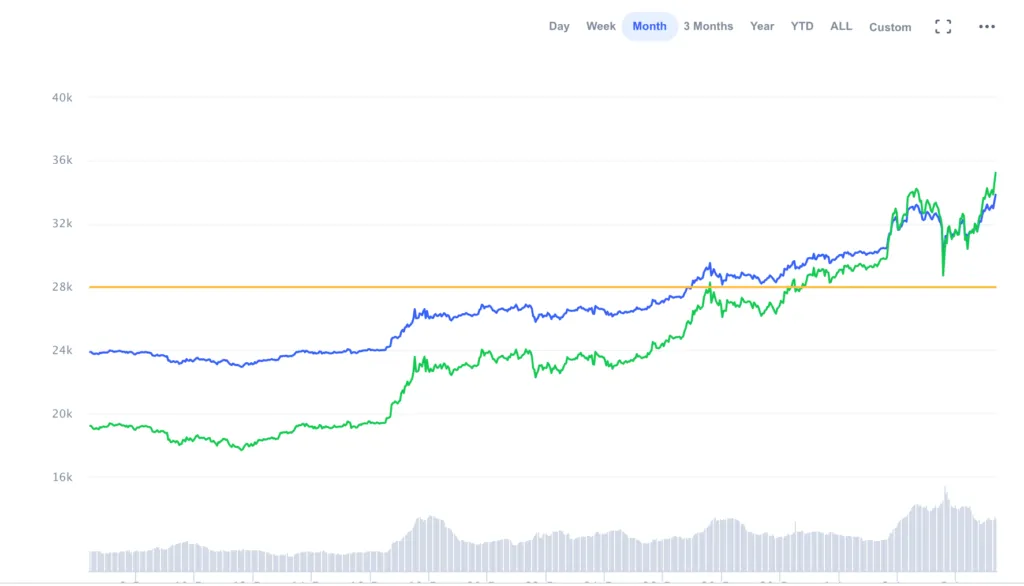The width and height of the screenshot is (1024, 586).
Task: Click the 16k y-axis label
Action: 62,477
